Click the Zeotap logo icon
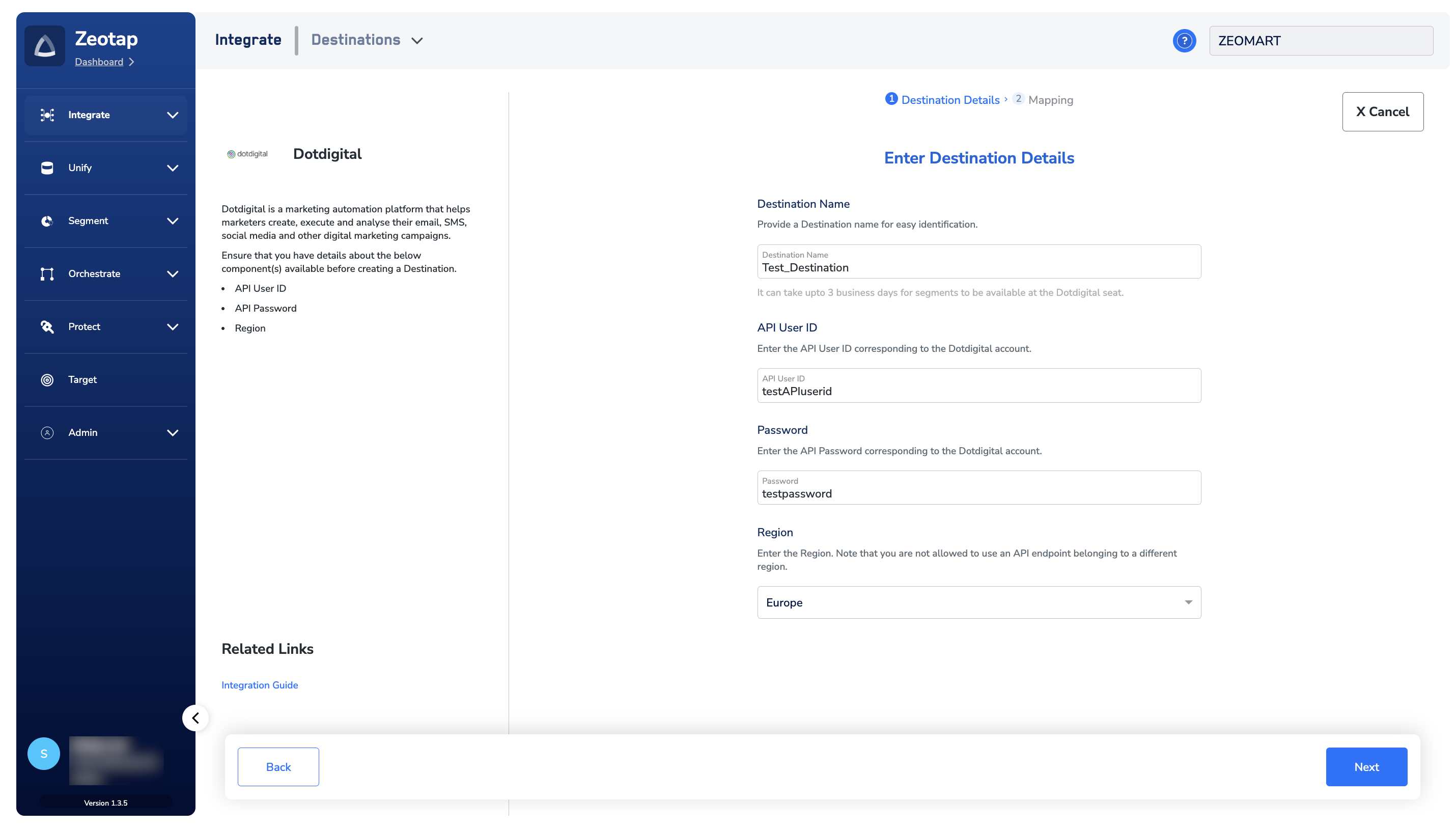Viewport: 1456px width, 828px height. (x=44, y=45)
